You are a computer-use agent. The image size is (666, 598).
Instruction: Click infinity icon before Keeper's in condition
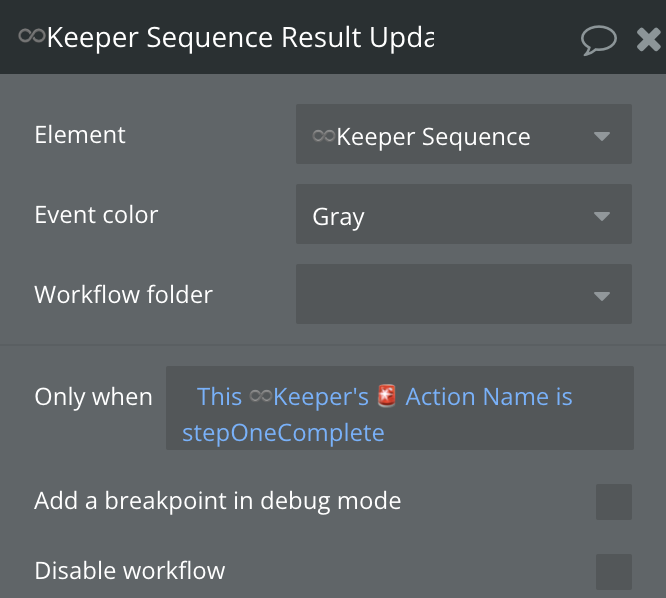coord(260,397)
